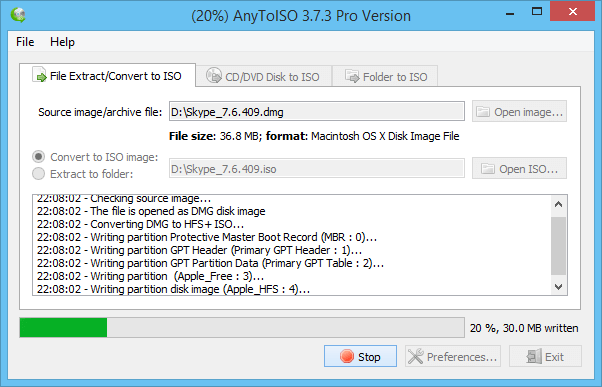
Task: Open the Help menu
Action: coord(62,41)
